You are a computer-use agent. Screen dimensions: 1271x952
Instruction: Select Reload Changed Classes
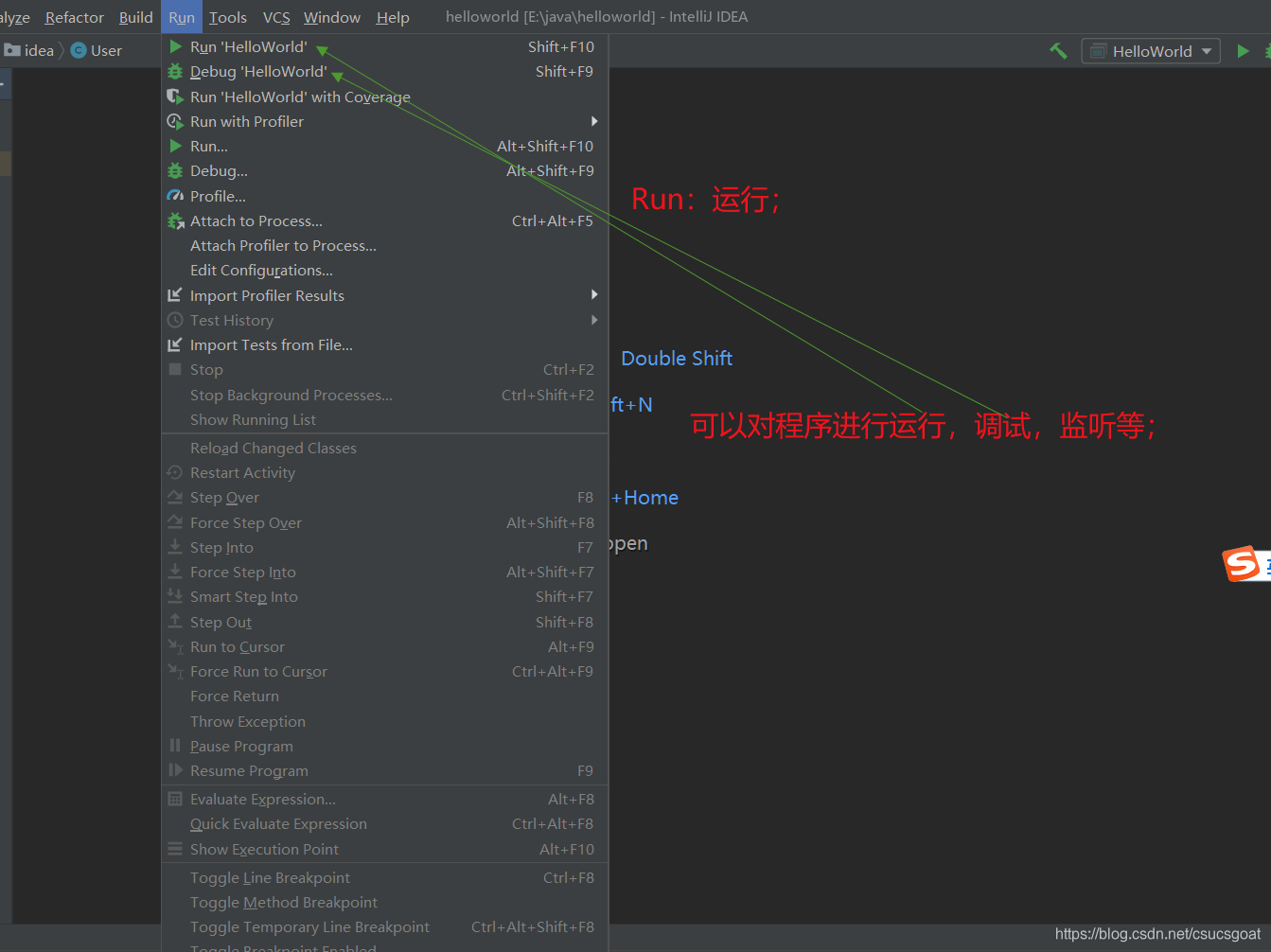(385, 448)
